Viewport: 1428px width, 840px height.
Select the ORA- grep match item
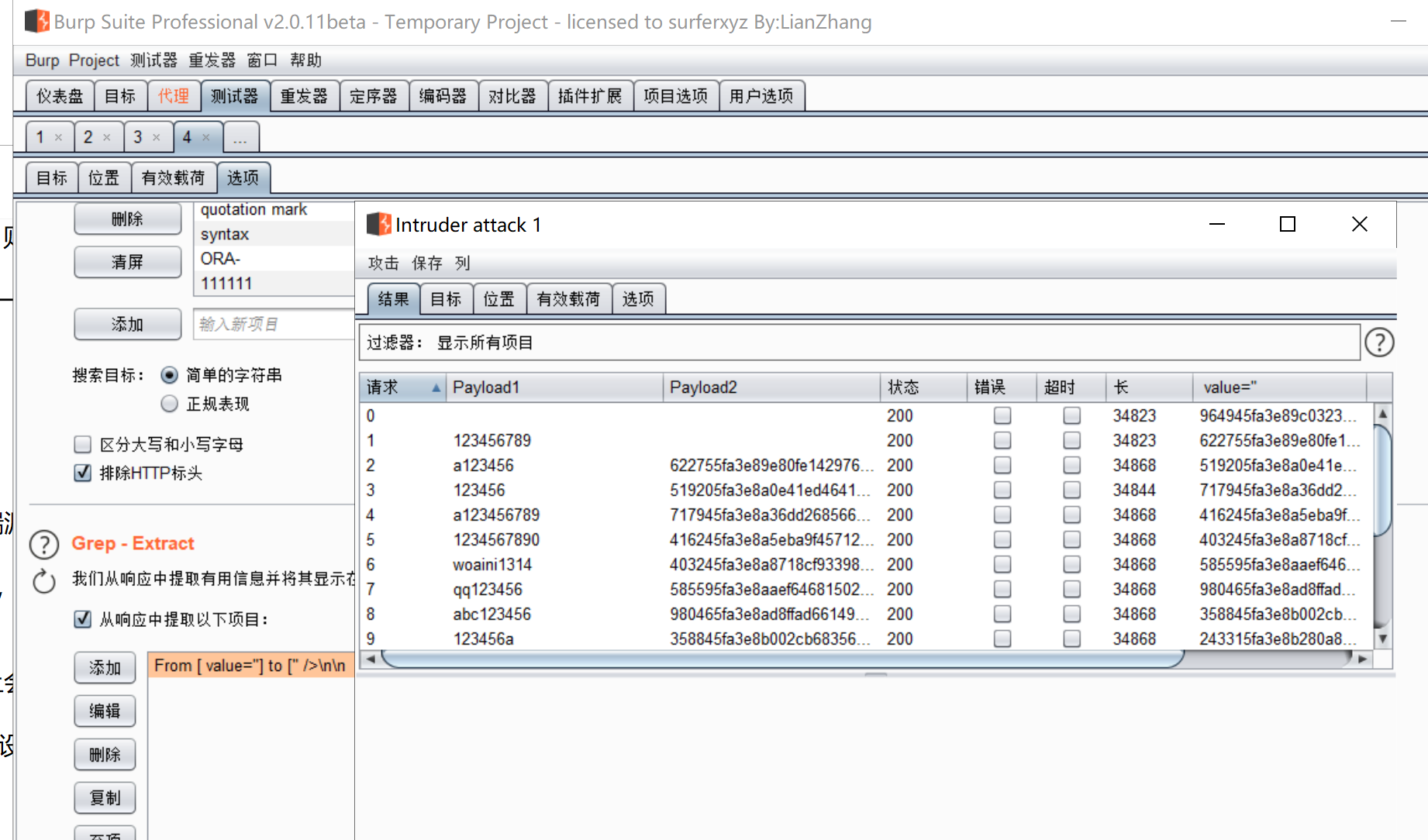pos(274,259)
